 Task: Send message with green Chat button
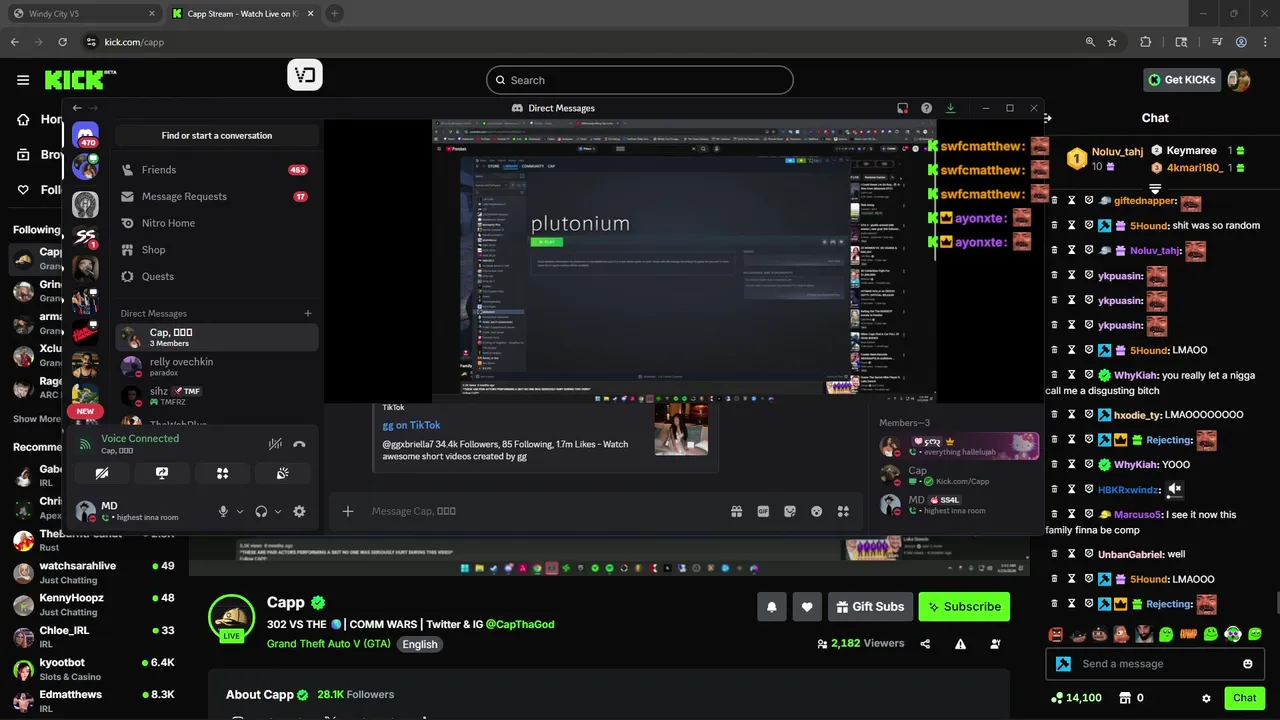click(1245, 698)
